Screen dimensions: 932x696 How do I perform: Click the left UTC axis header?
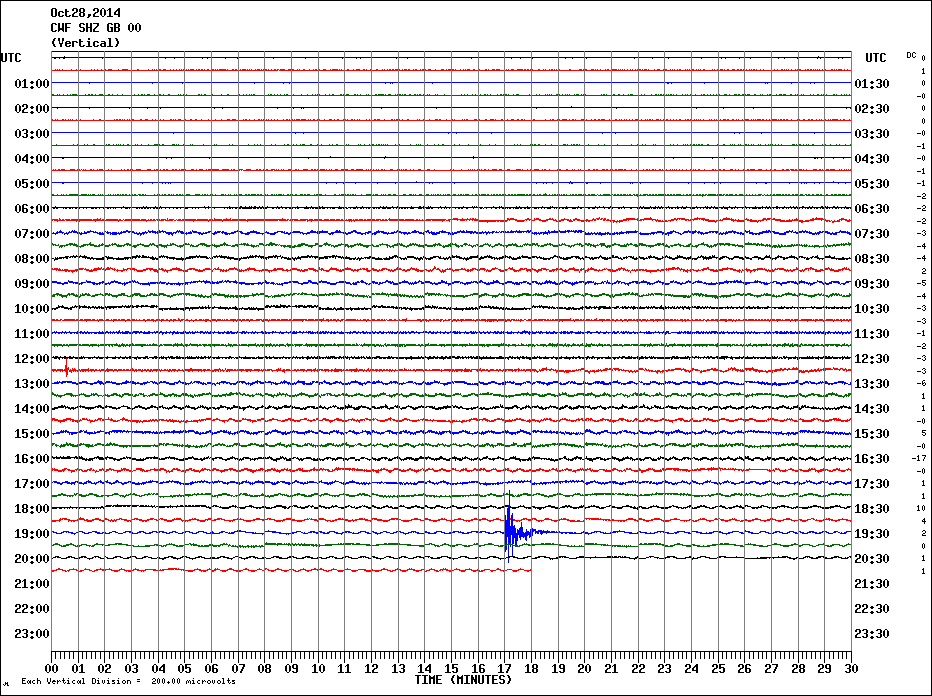click(x=11, y=58)
